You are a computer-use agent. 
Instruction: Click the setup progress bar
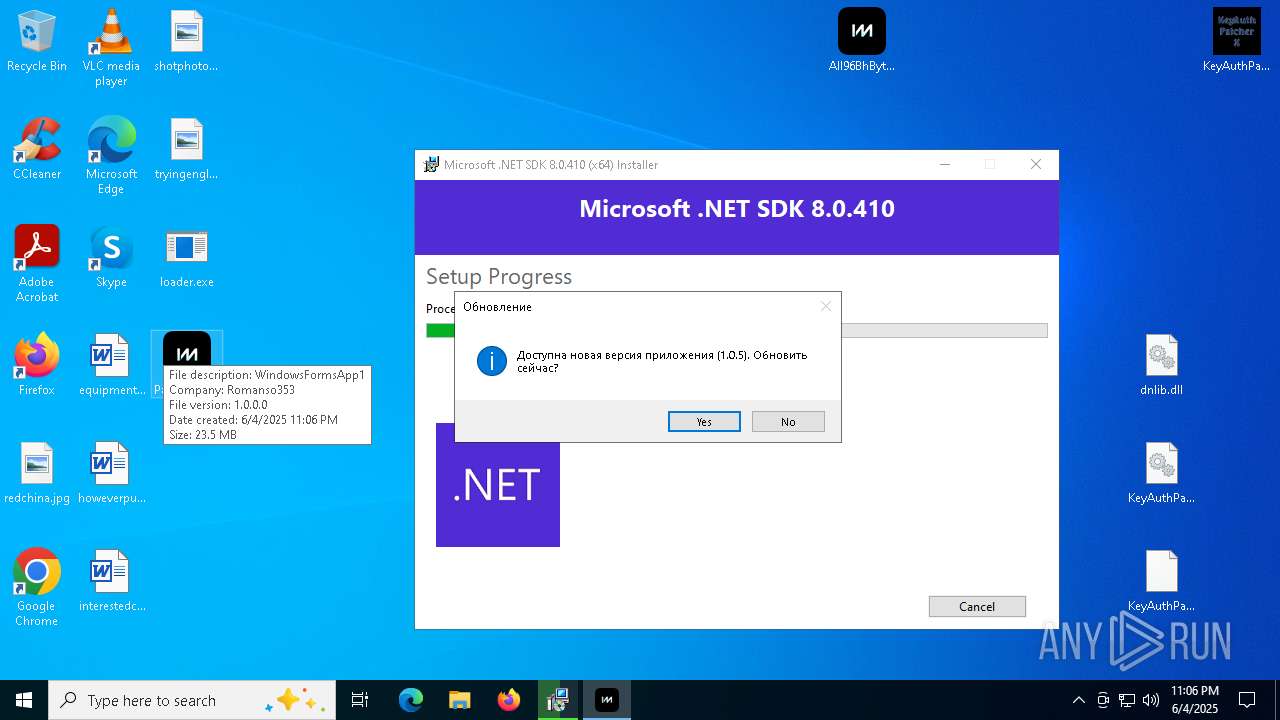737,330
